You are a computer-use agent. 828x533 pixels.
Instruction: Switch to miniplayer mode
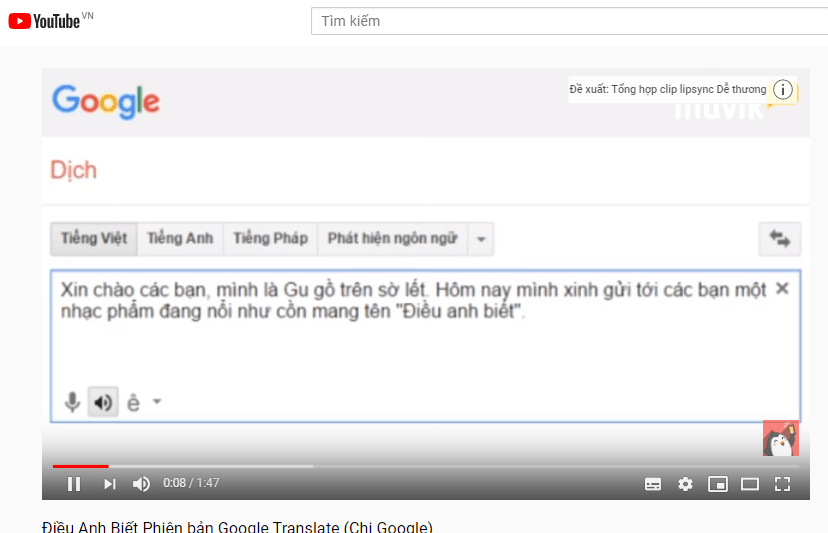pos(718,484)
